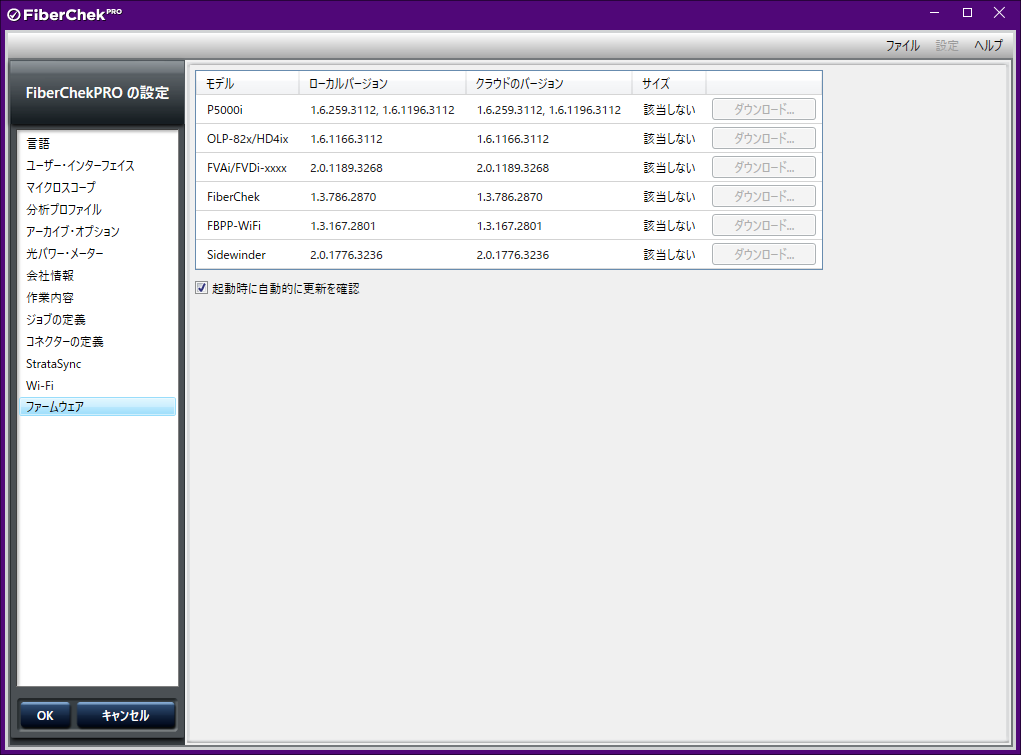Image resolution: width=1021 pixels, height=755 pixels.
Task: Click the FiberChek PRO logo in title bar
Action: pos(64,14)
